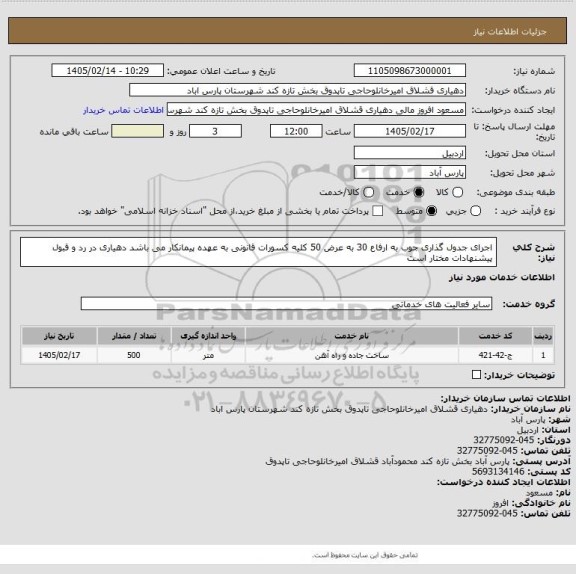
Task: Select the خدمت radio button
Action: point(418,192)
